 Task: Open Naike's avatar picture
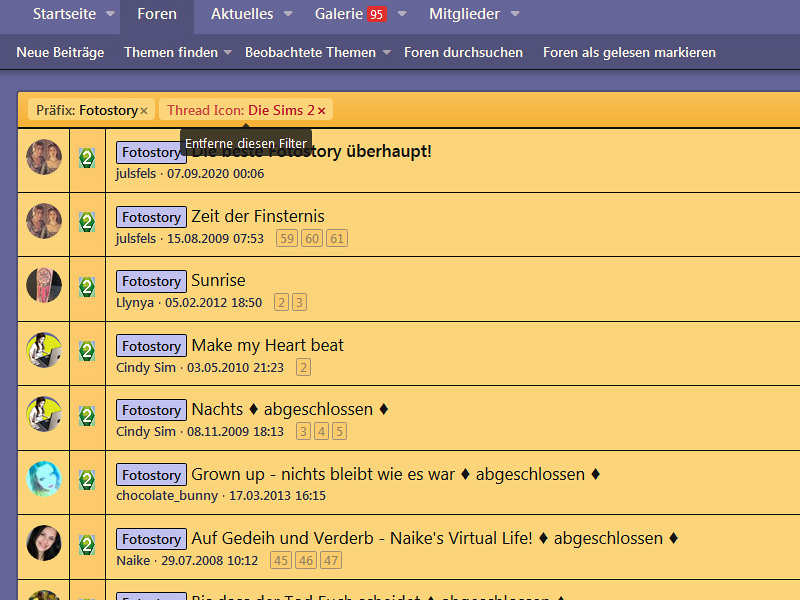coord(44,543)
